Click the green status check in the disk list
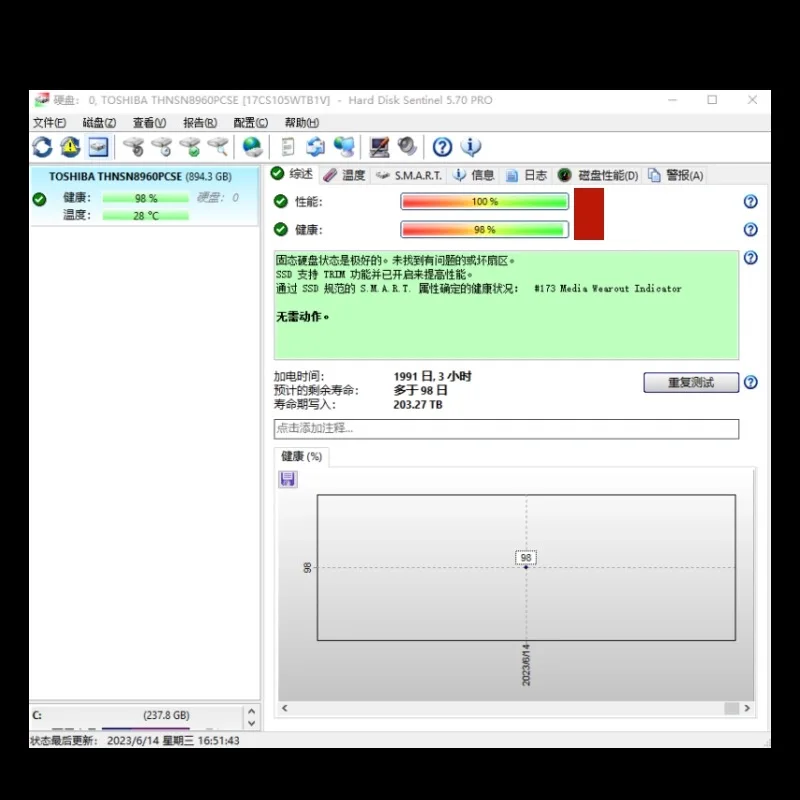The height and width of the screenshot is (800, 800). [39, 199]
